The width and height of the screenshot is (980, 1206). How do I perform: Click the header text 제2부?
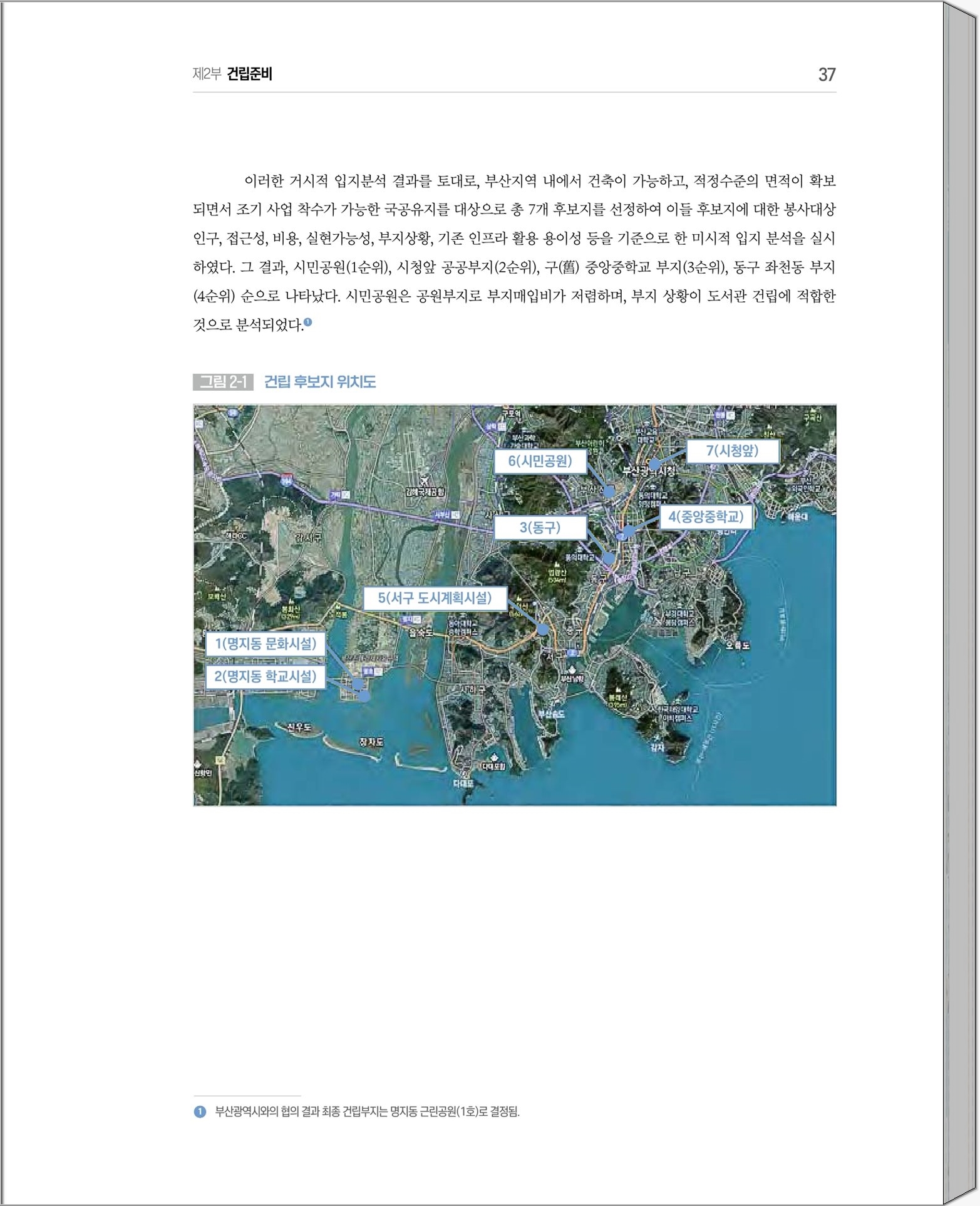point(207,74)
